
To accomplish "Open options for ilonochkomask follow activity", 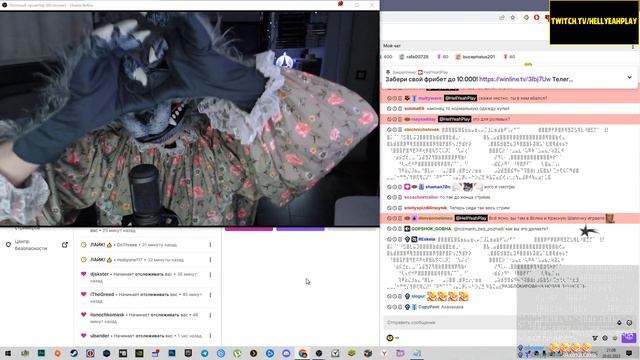I will (x=211, y=315).
